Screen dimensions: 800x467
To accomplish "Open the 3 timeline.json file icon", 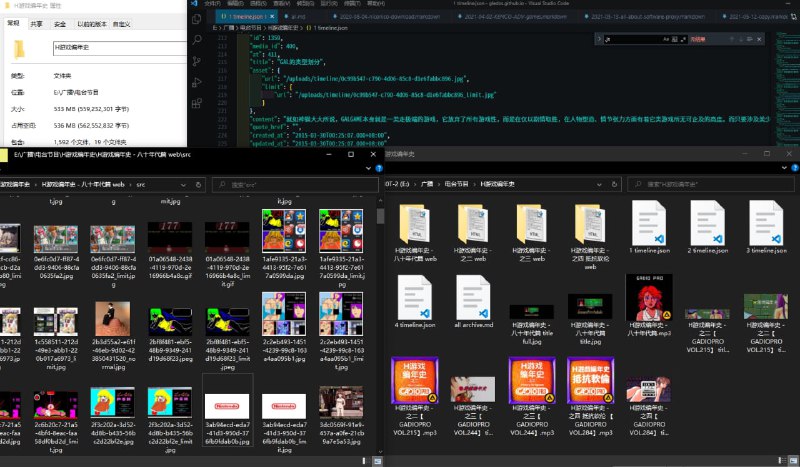I will click(x=767, y=223).
